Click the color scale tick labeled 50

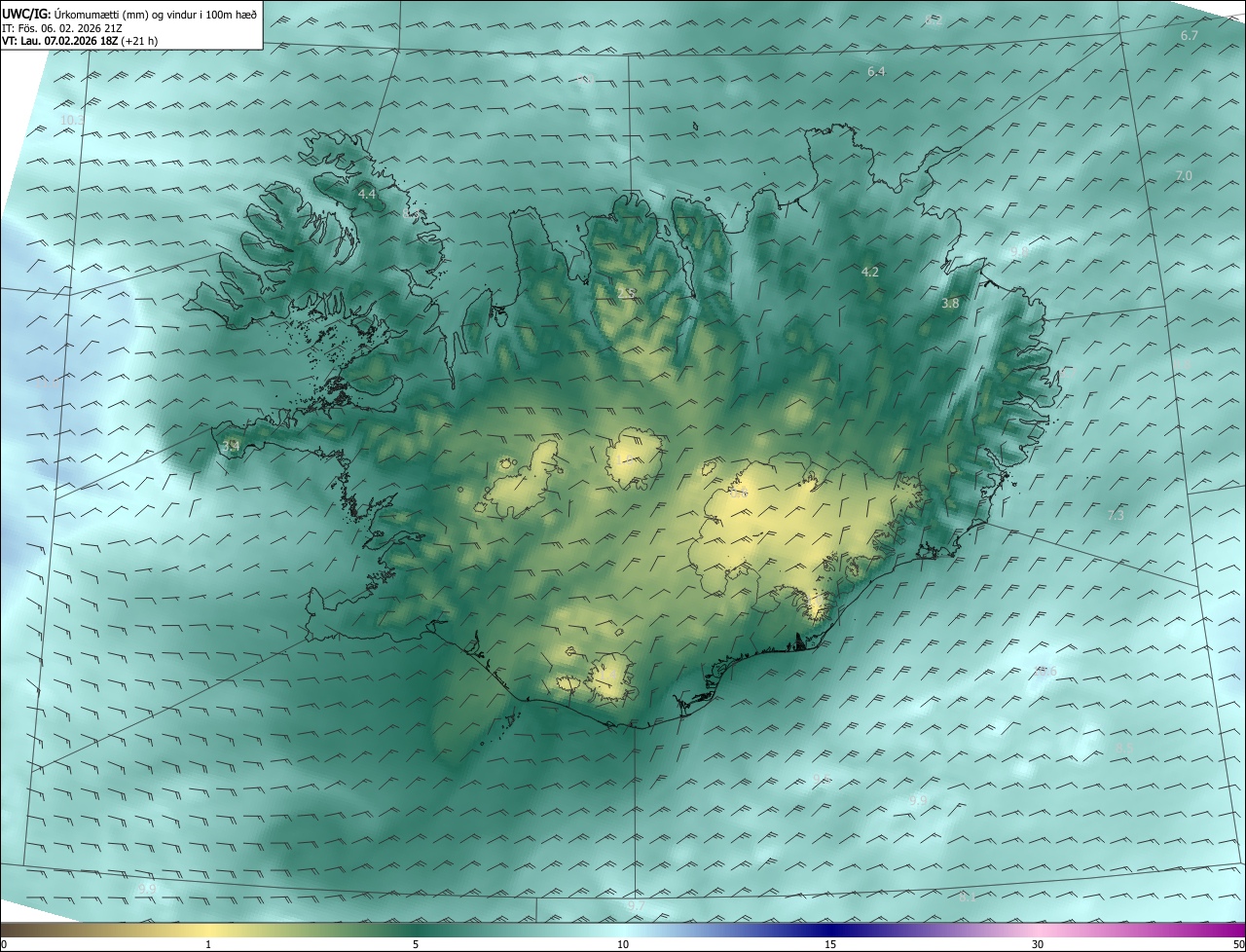coord(1238,944)
